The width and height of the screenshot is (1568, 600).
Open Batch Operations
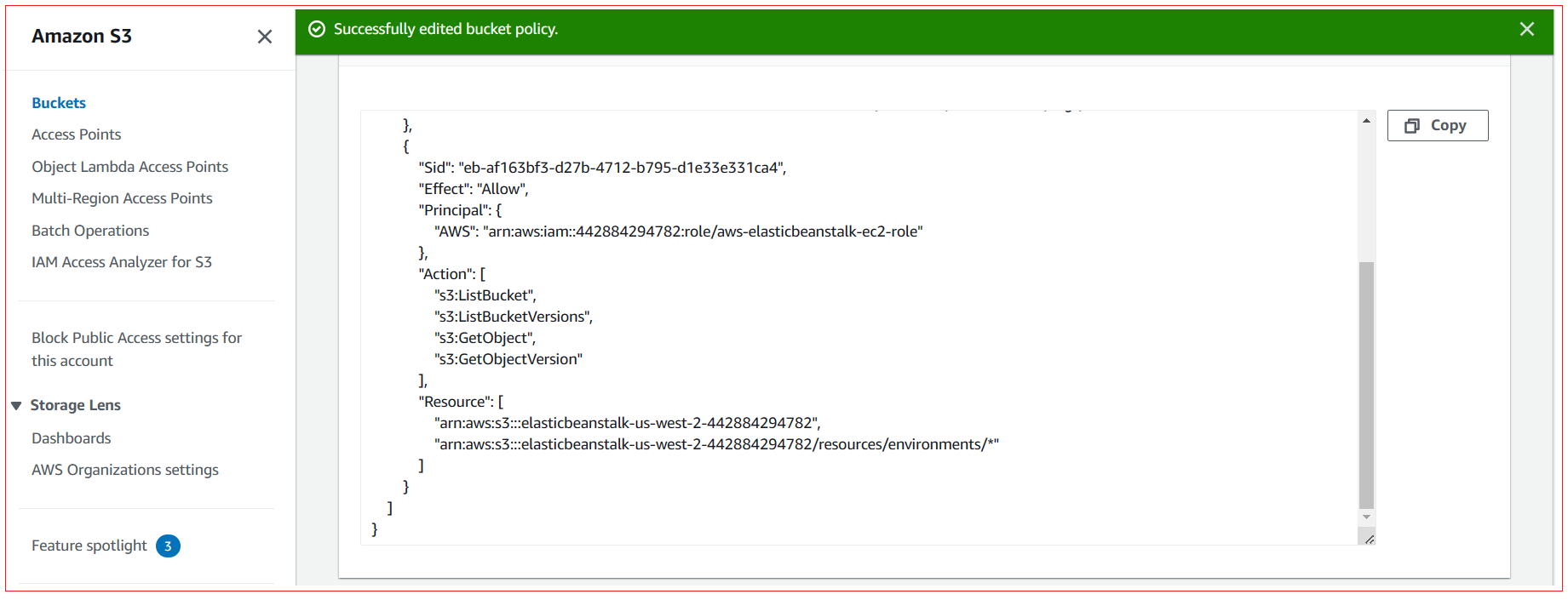click(x=90, y=231)
